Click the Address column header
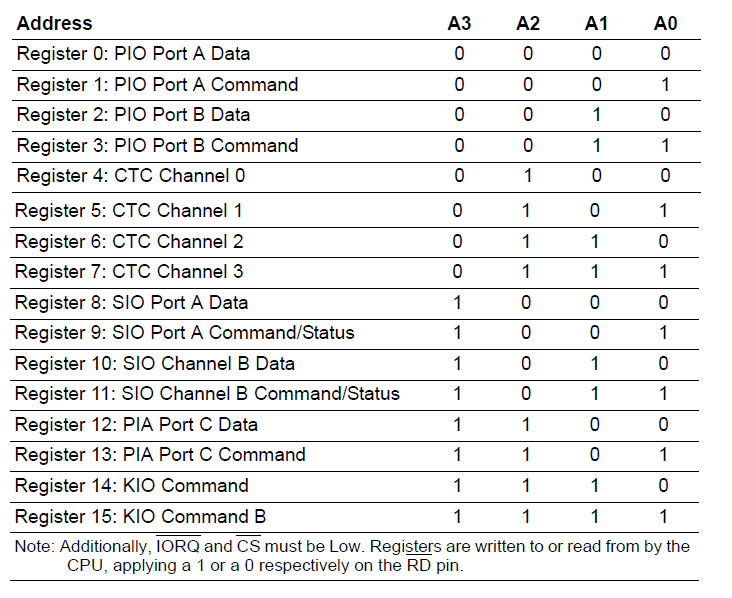Screen dimensions: 732x598 pos(55,23)
